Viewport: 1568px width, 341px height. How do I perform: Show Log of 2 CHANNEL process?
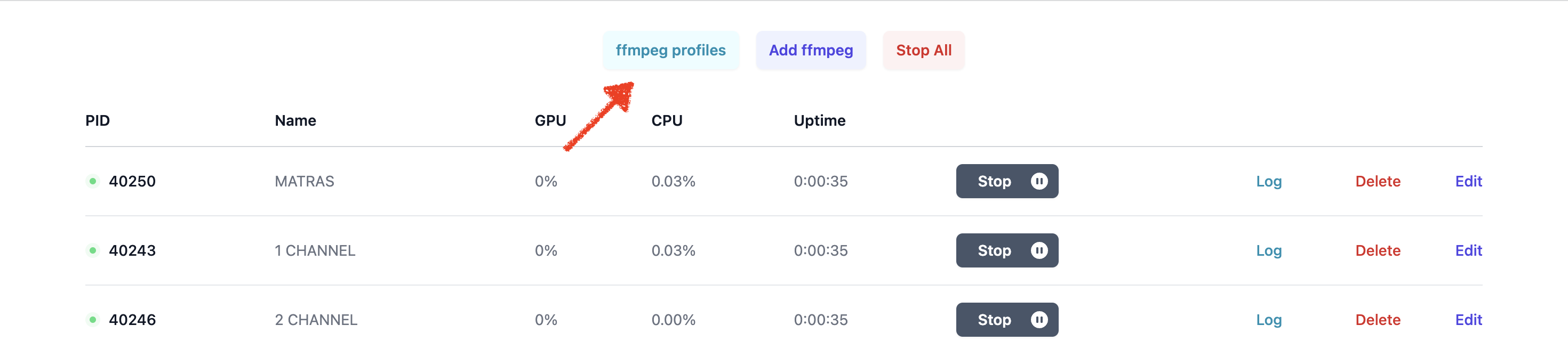pyautogui.click(x=1268, y=320)
